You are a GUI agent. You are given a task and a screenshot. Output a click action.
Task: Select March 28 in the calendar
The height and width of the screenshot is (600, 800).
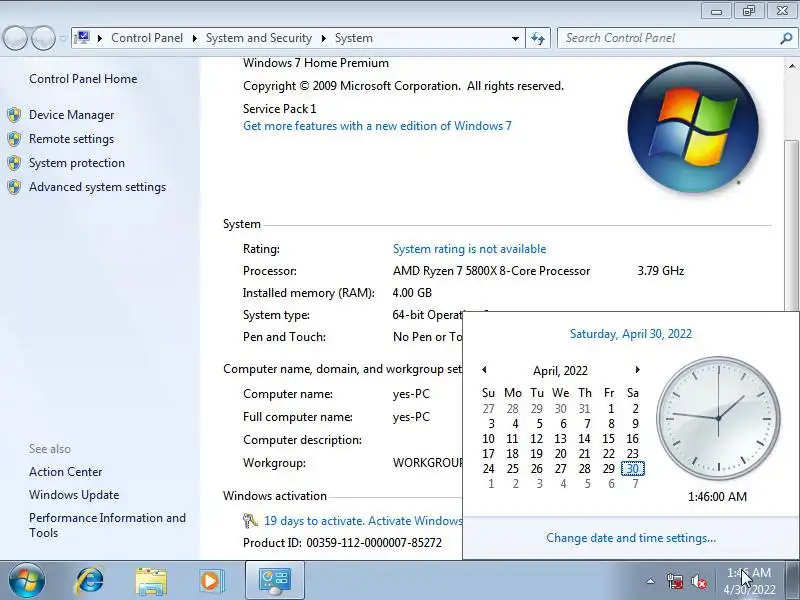(513, 408)
